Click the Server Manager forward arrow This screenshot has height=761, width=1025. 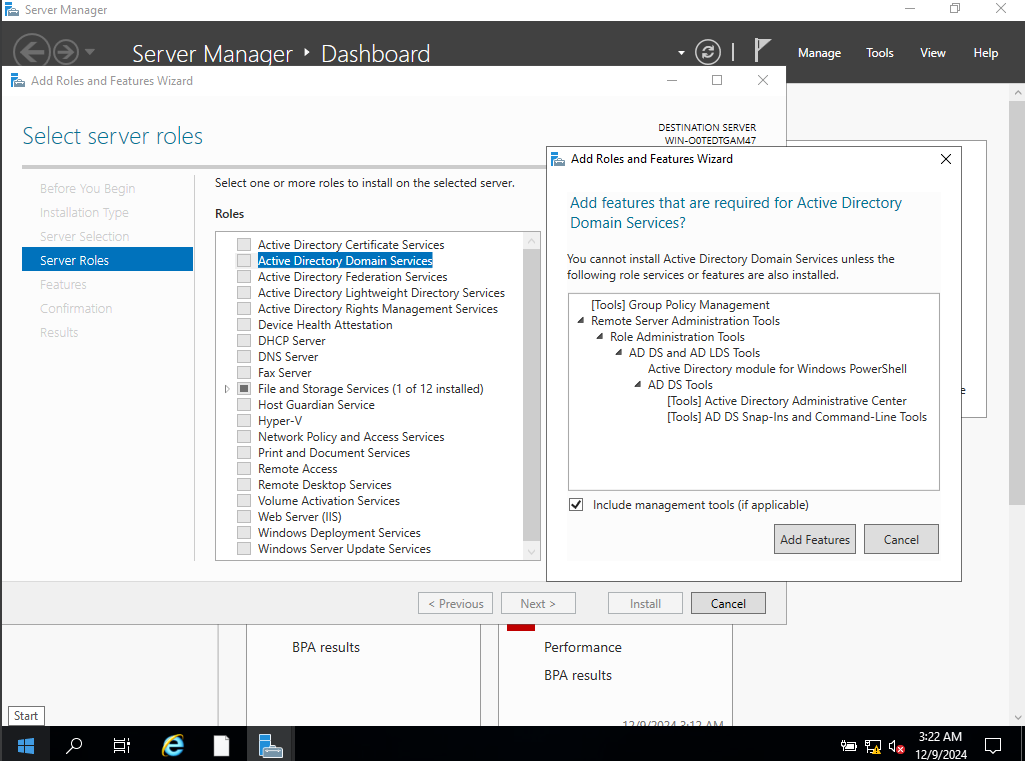coord(65,52)
